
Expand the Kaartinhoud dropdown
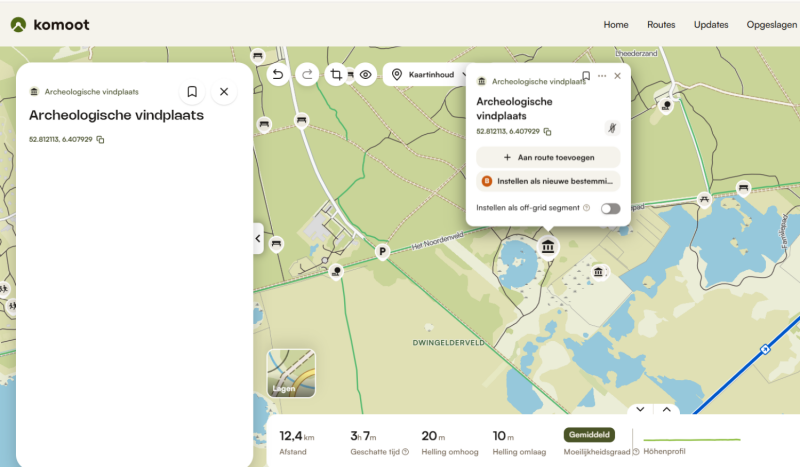(x=429, y=75)
